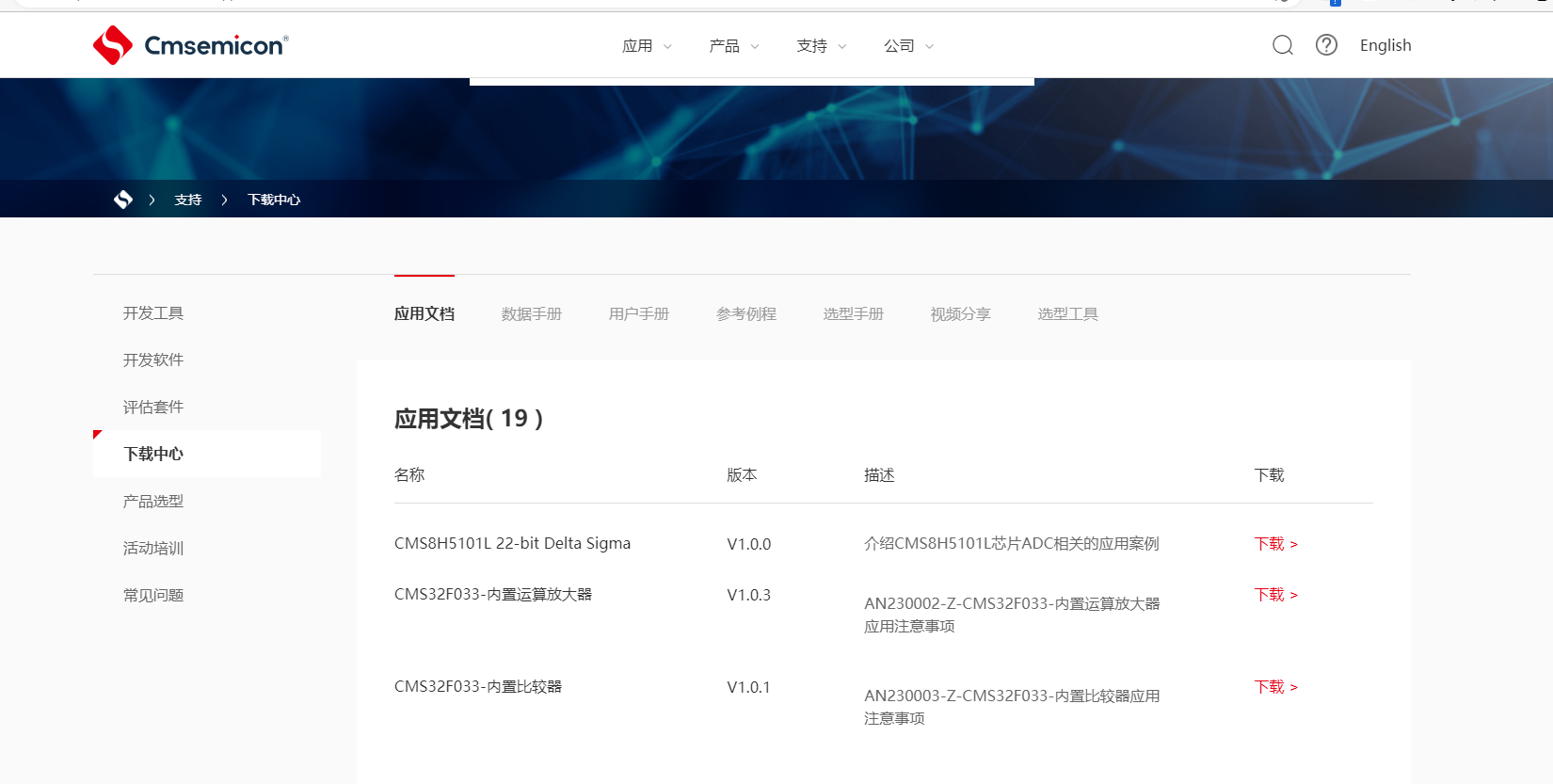Download CMS8H5101L 22-bit Delta Sigma document
The width and height of the screenshot is (1553, 784).
(1276, 544)
